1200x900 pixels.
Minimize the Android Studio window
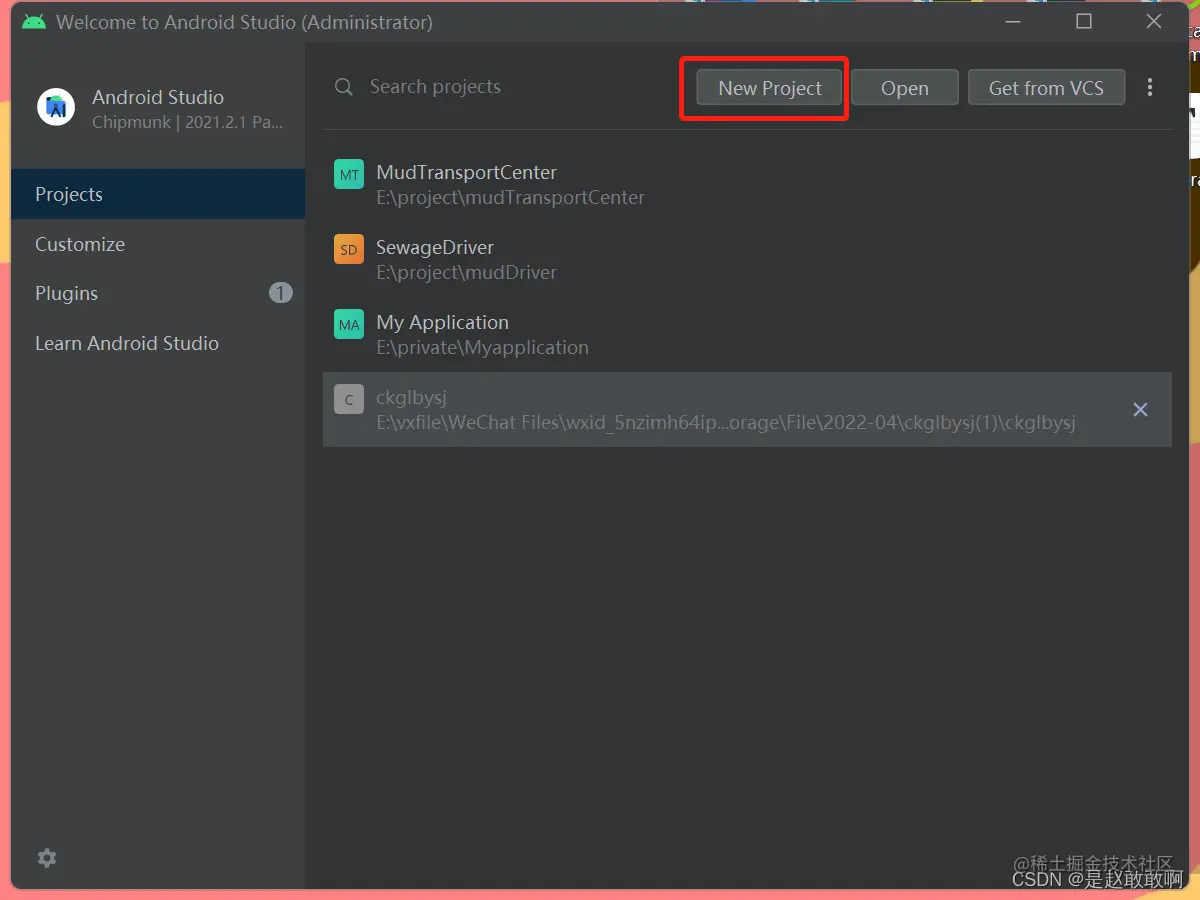[x=1013, y=21]
